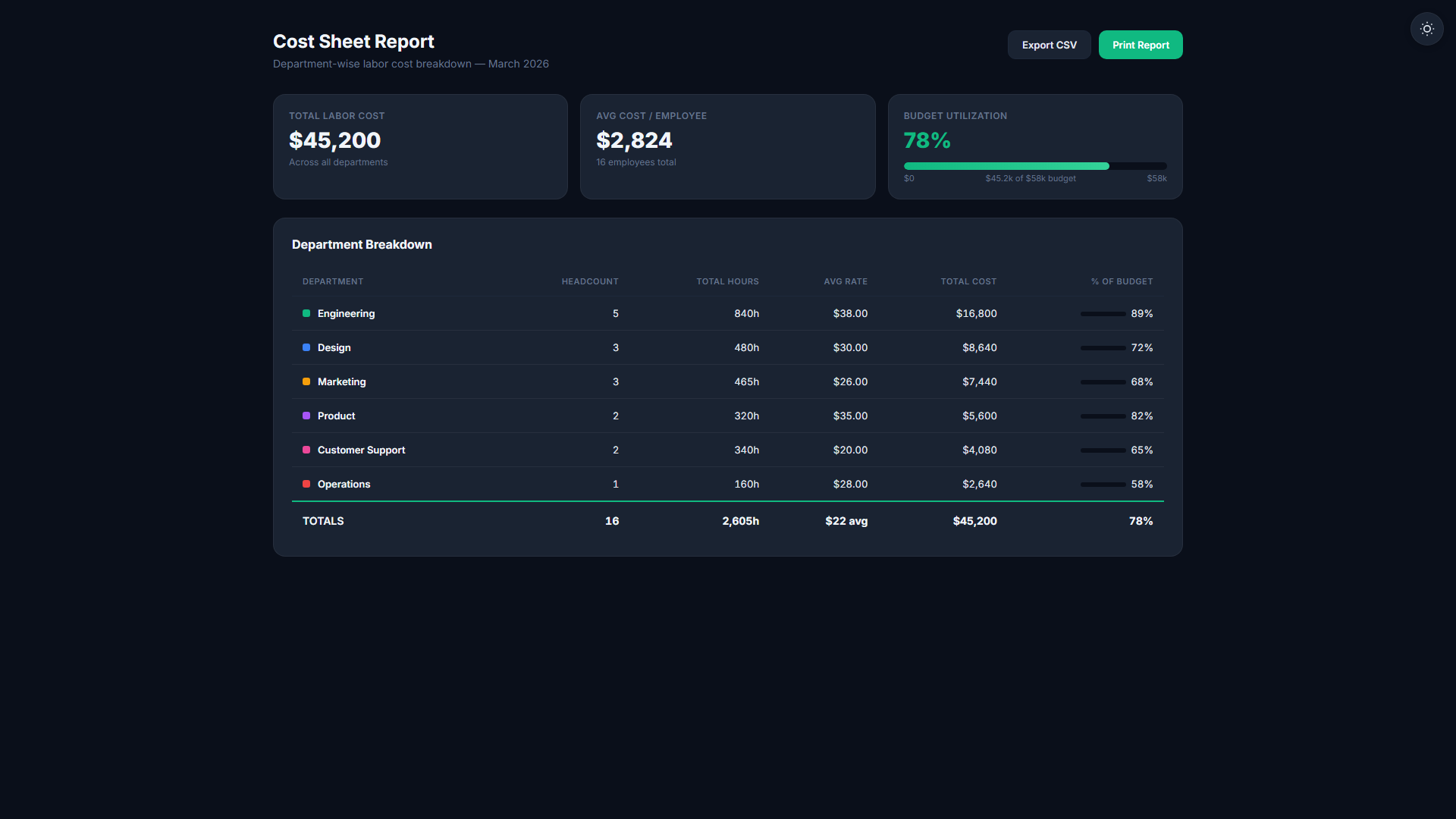Viewport: 1456px width, 819px height.
Task: Click the Engineering green color dot
Action: coord(306,313)
